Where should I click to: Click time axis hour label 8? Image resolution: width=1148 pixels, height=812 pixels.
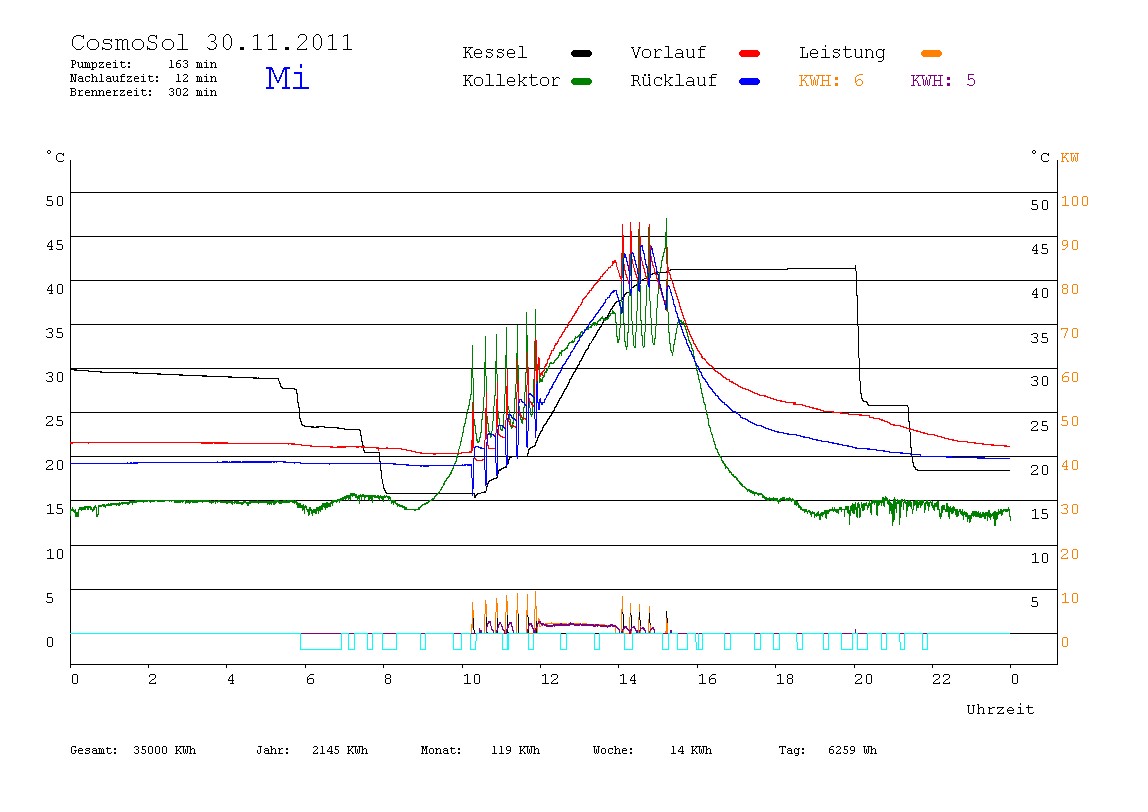click(387, 679)
